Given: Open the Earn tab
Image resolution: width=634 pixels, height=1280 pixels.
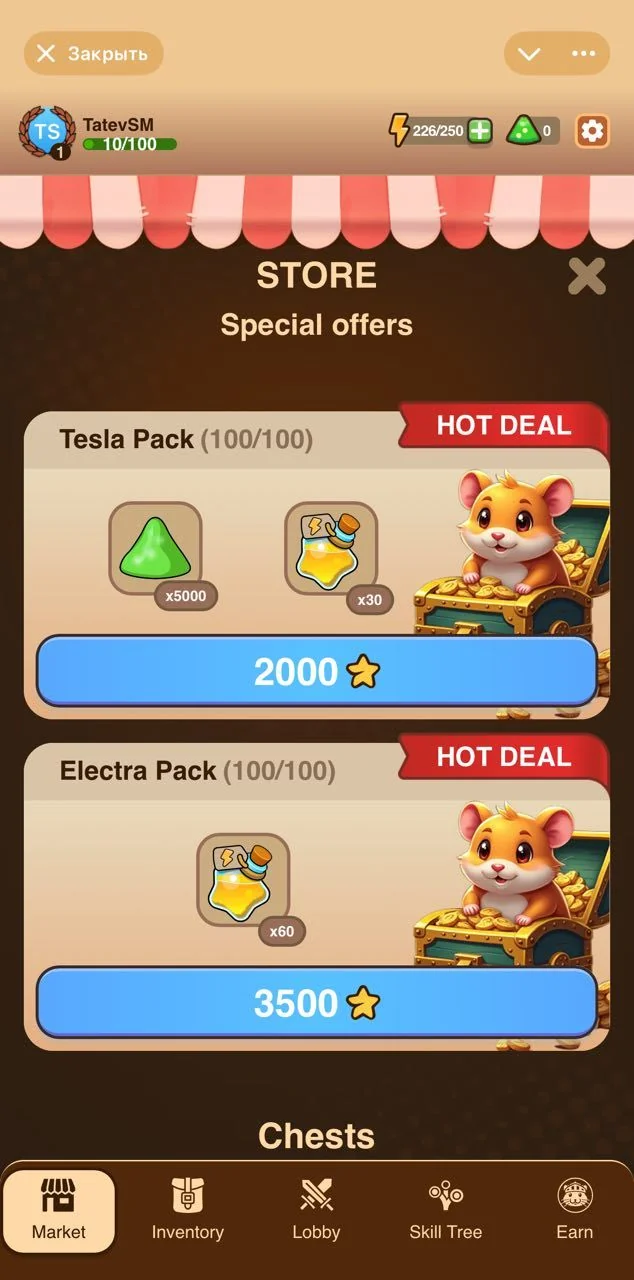Looking at the screenshot, I should (x=574, y=1210).
